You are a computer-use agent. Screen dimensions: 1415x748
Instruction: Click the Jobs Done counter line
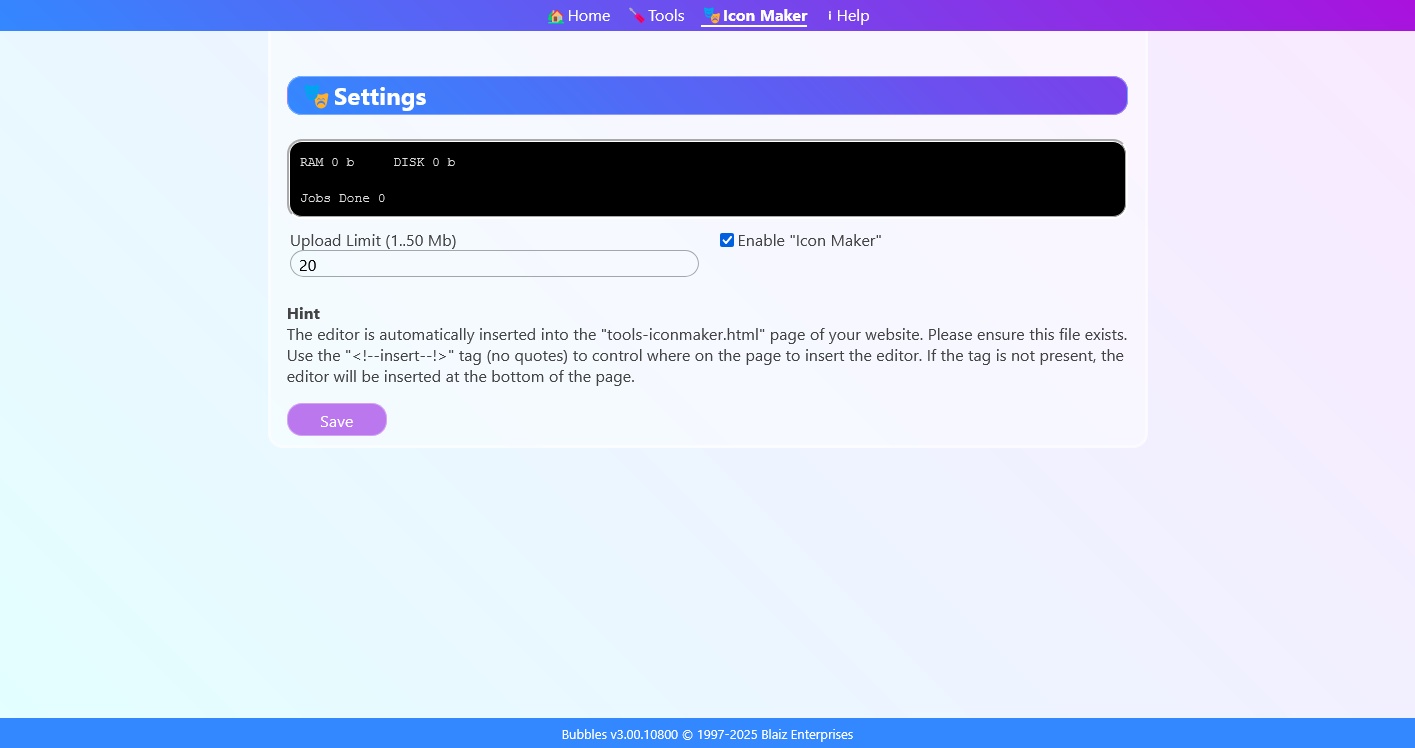point(342,198)
